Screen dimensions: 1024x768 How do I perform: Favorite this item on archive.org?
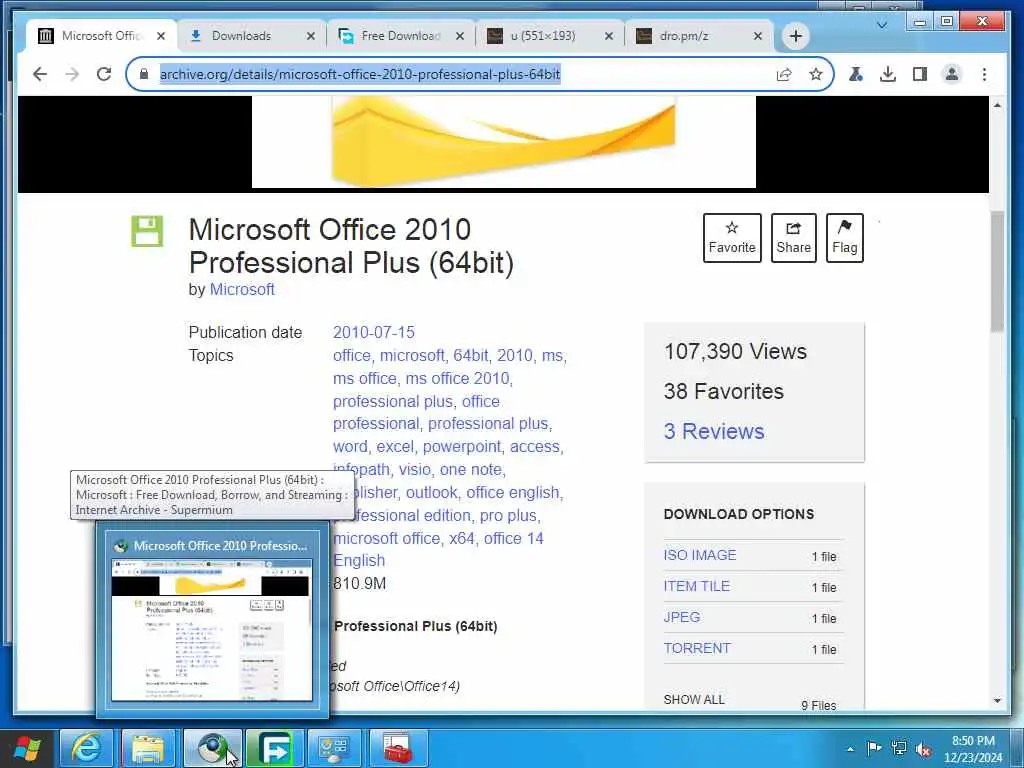pos(732,238)
